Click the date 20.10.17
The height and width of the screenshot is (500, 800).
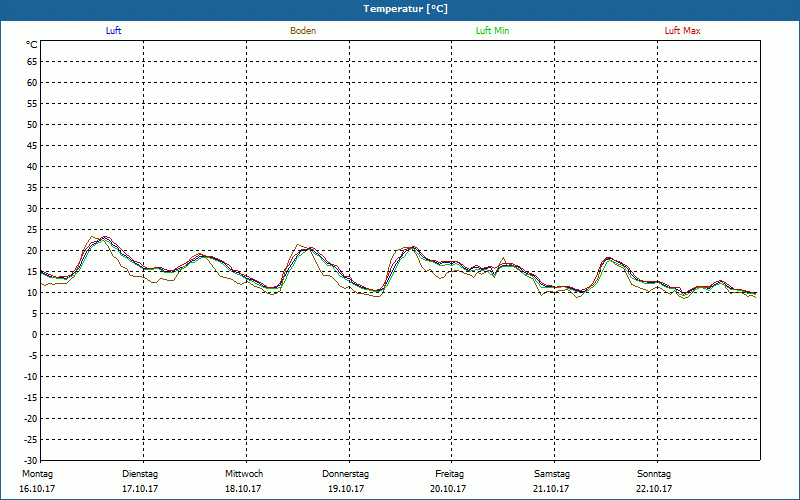pos(448,489)
